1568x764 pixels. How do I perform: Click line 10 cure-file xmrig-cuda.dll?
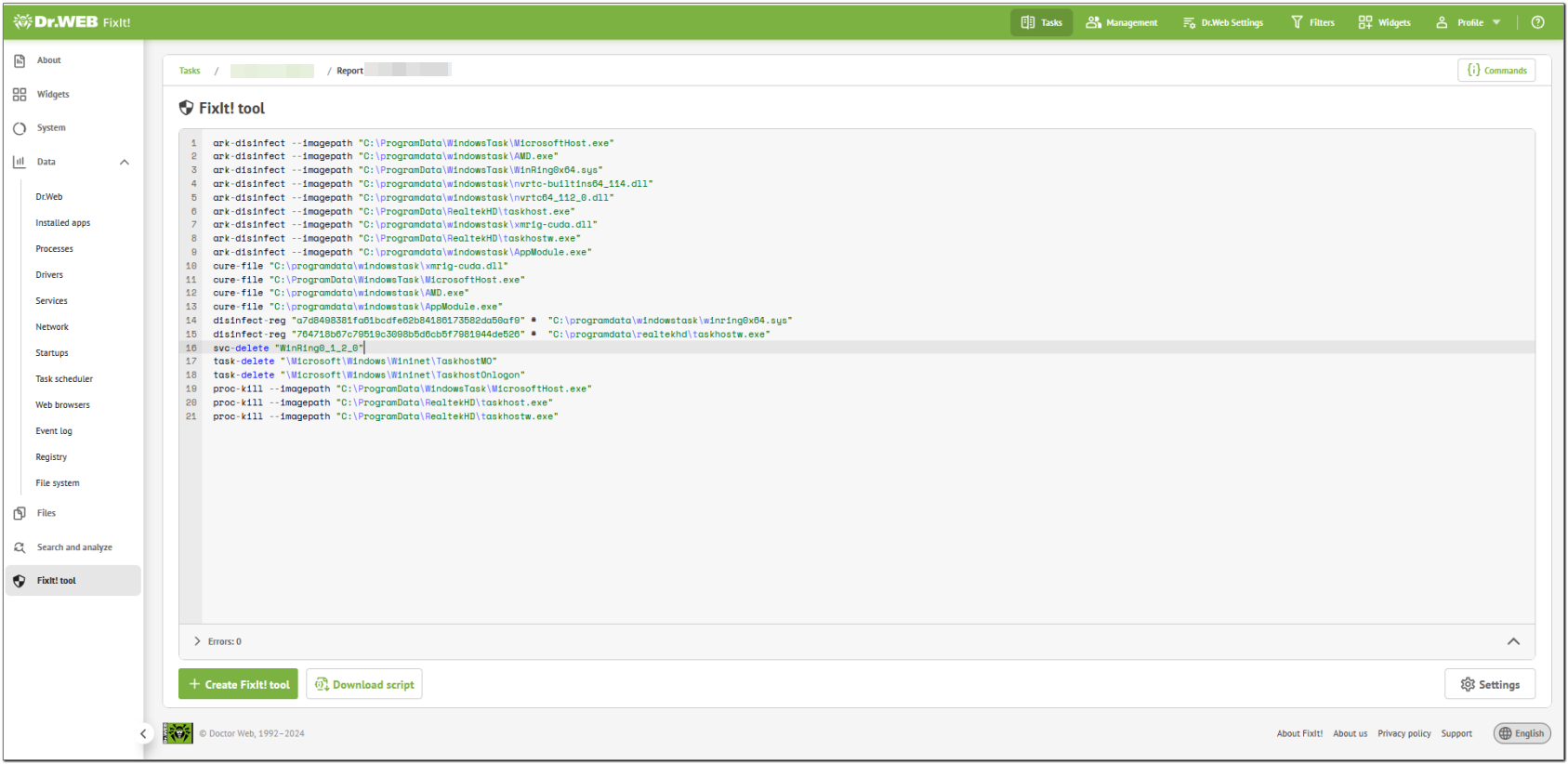pyautogui.click(x=361, y=266)
